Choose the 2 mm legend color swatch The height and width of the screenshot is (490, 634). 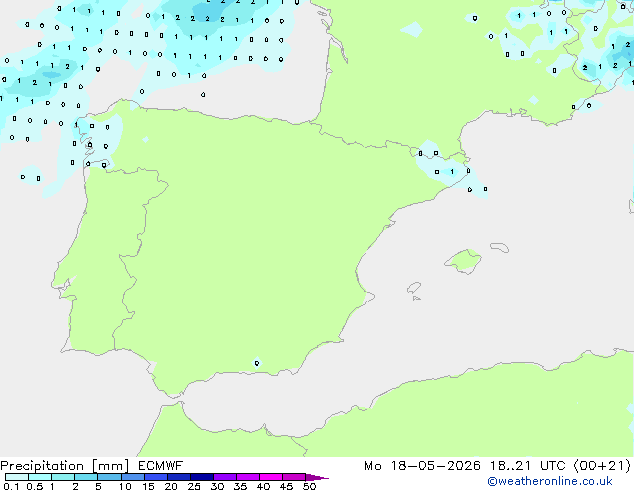pyautogui.click(x=86, y=477)
